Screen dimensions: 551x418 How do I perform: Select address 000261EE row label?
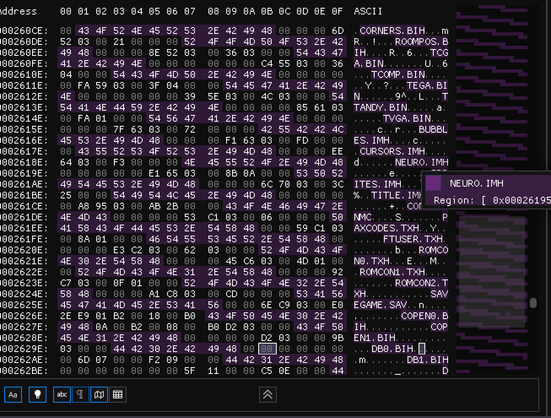24,228
